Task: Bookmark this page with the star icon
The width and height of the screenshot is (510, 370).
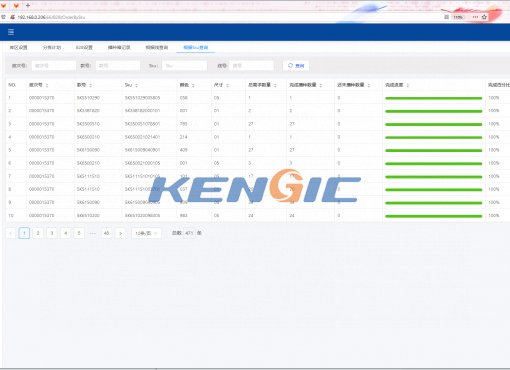Action: (484, 17)
